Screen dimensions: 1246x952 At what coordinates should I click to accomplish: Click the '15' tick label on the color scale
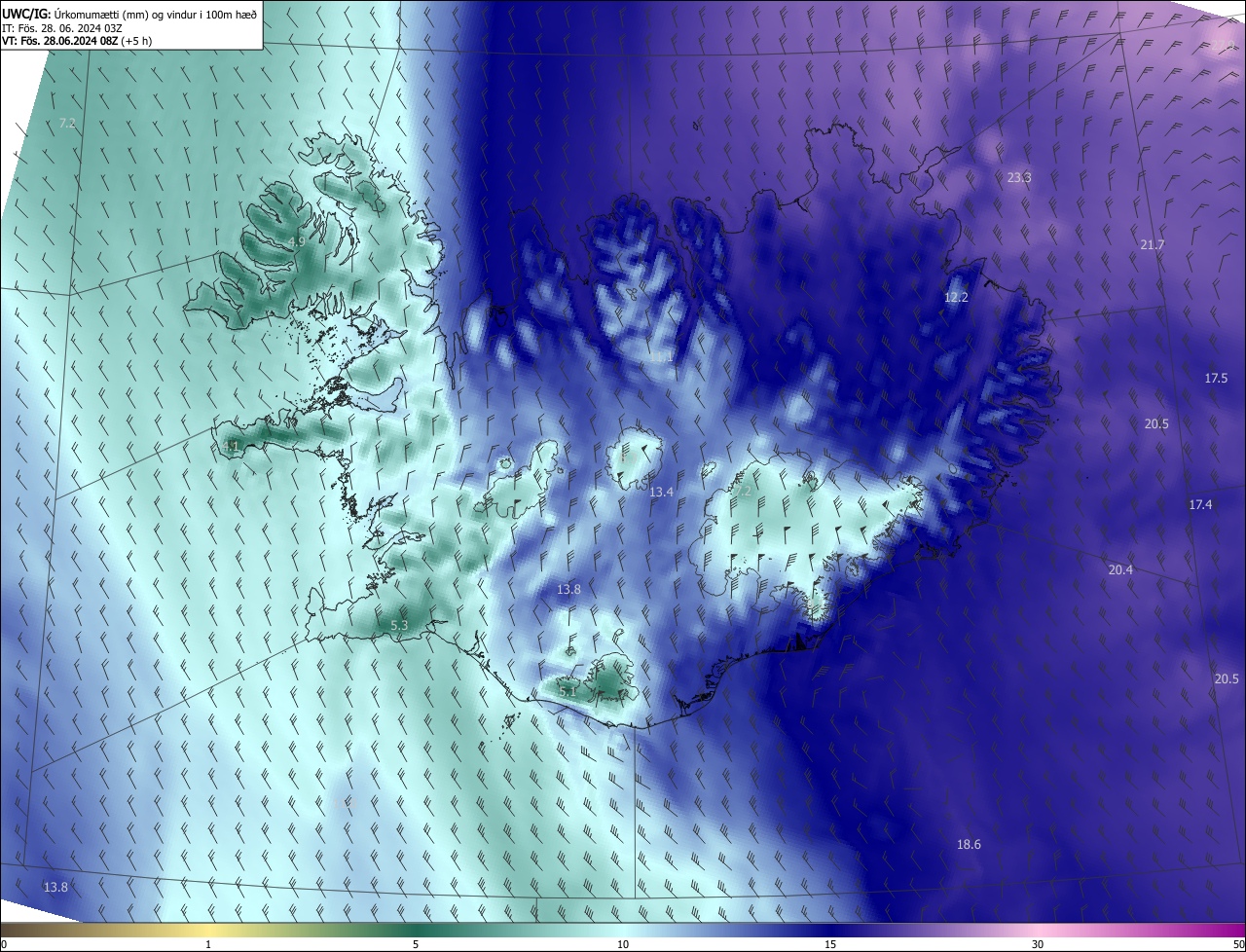(x=830, y=944)
